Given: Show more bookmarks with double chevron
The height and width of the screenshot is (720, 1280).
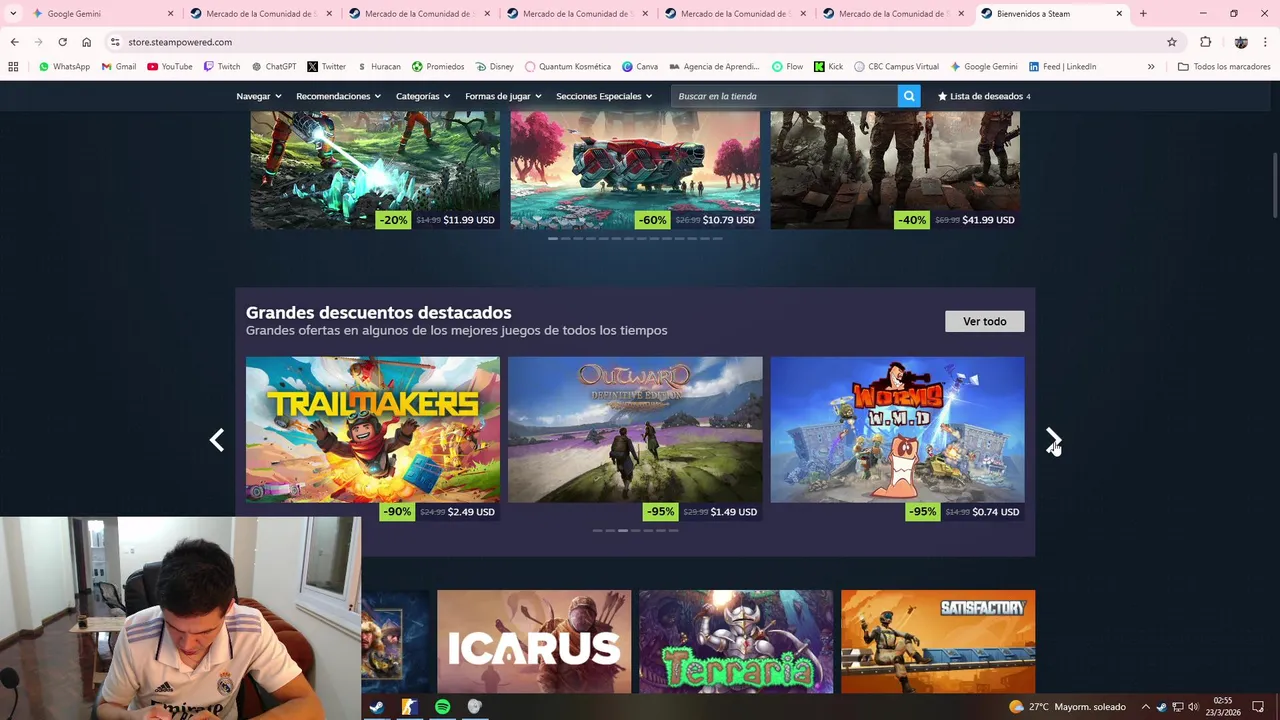Looking at the screenshot, I should coord(1150,67).
